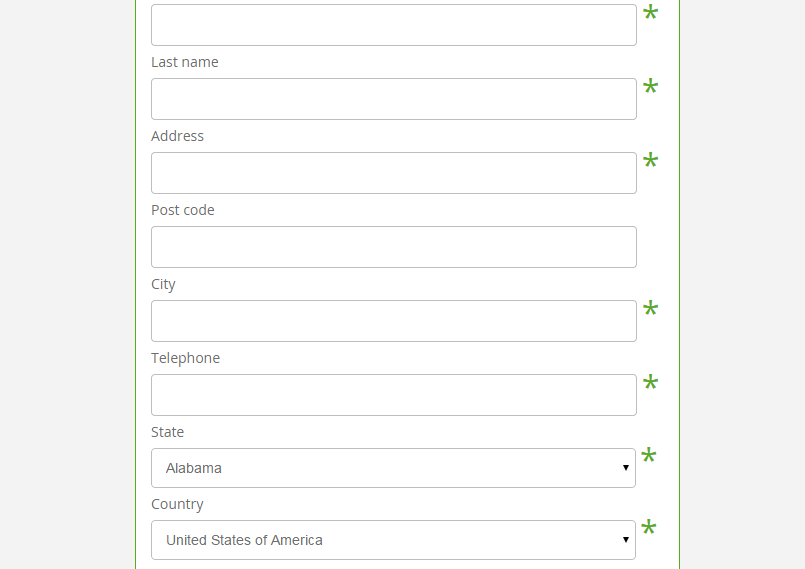
Task: Click into the Address input box
Action: pos(393,173)
